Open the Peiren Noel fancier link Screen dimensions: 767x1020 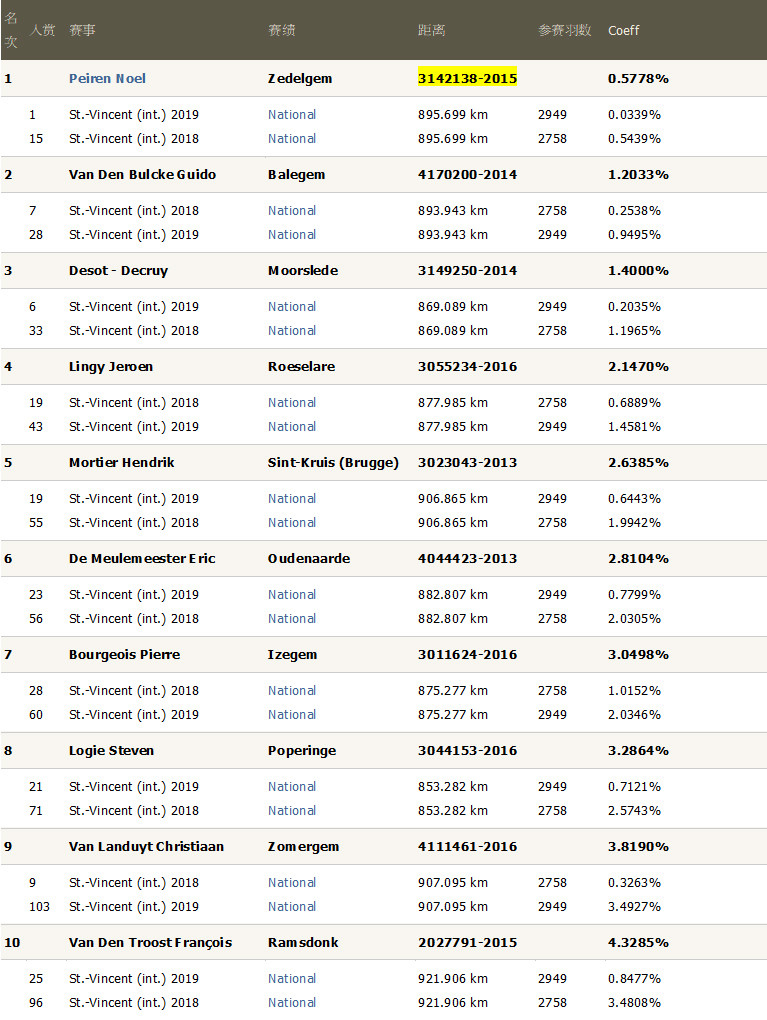pos(107,78)
